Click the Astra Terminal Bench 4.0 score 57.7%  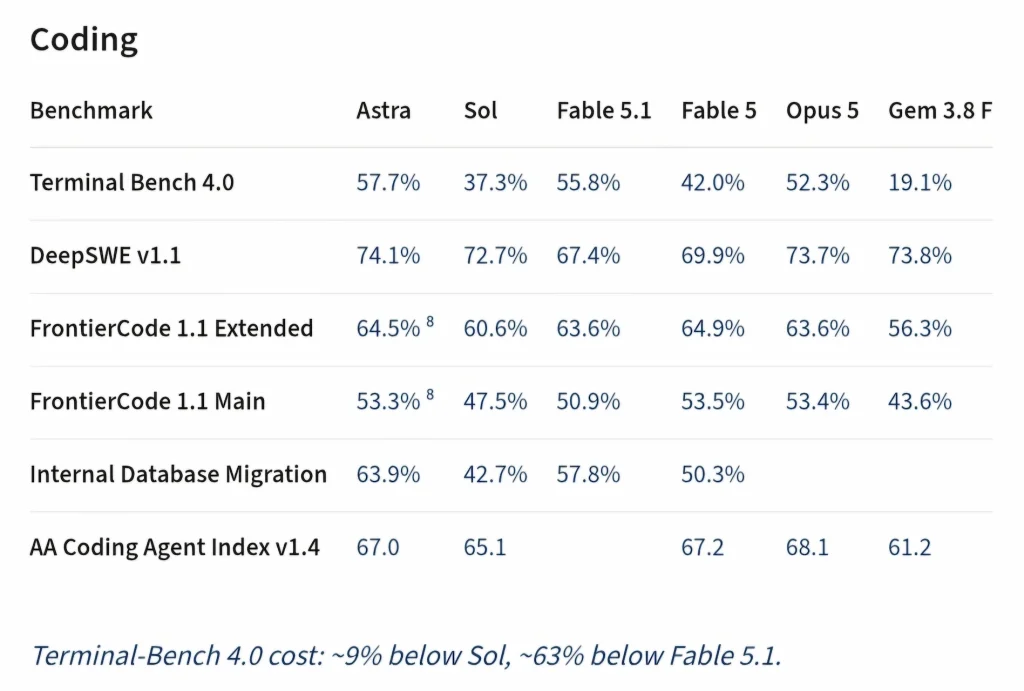tap(388, 182)
